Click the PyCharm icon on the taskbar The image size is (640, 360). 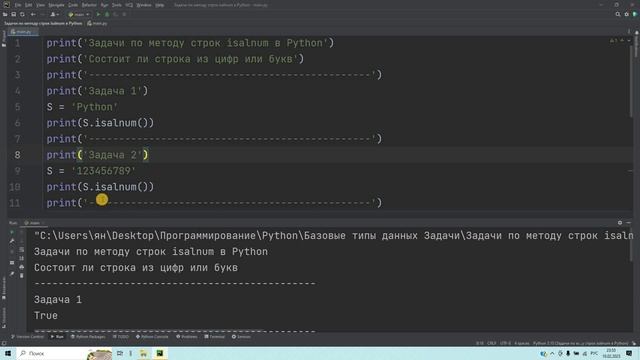coord(159,353)
